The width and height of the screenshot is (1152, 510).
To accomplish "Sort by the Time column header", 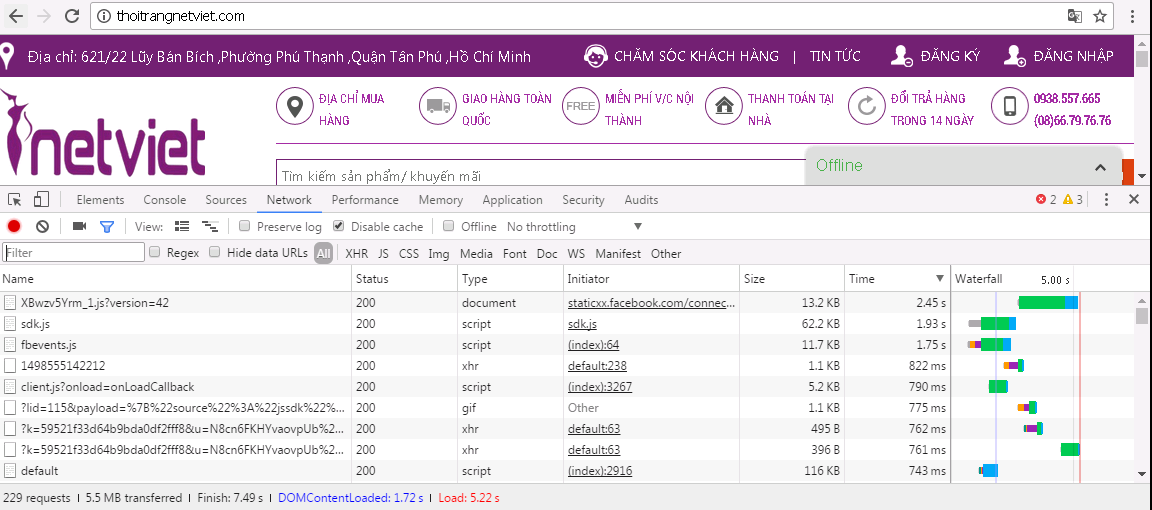I will point(896,279).
